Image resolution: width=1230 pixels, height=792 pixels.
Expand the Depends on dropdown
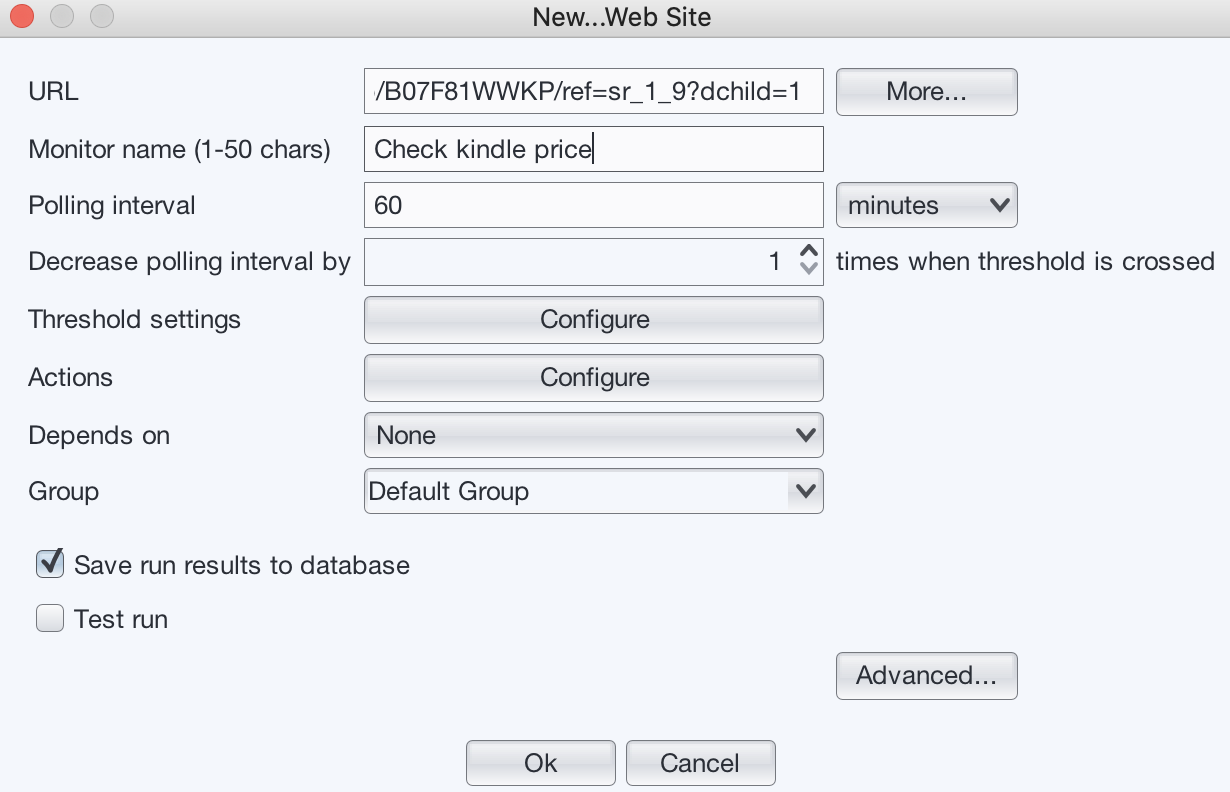593,435
